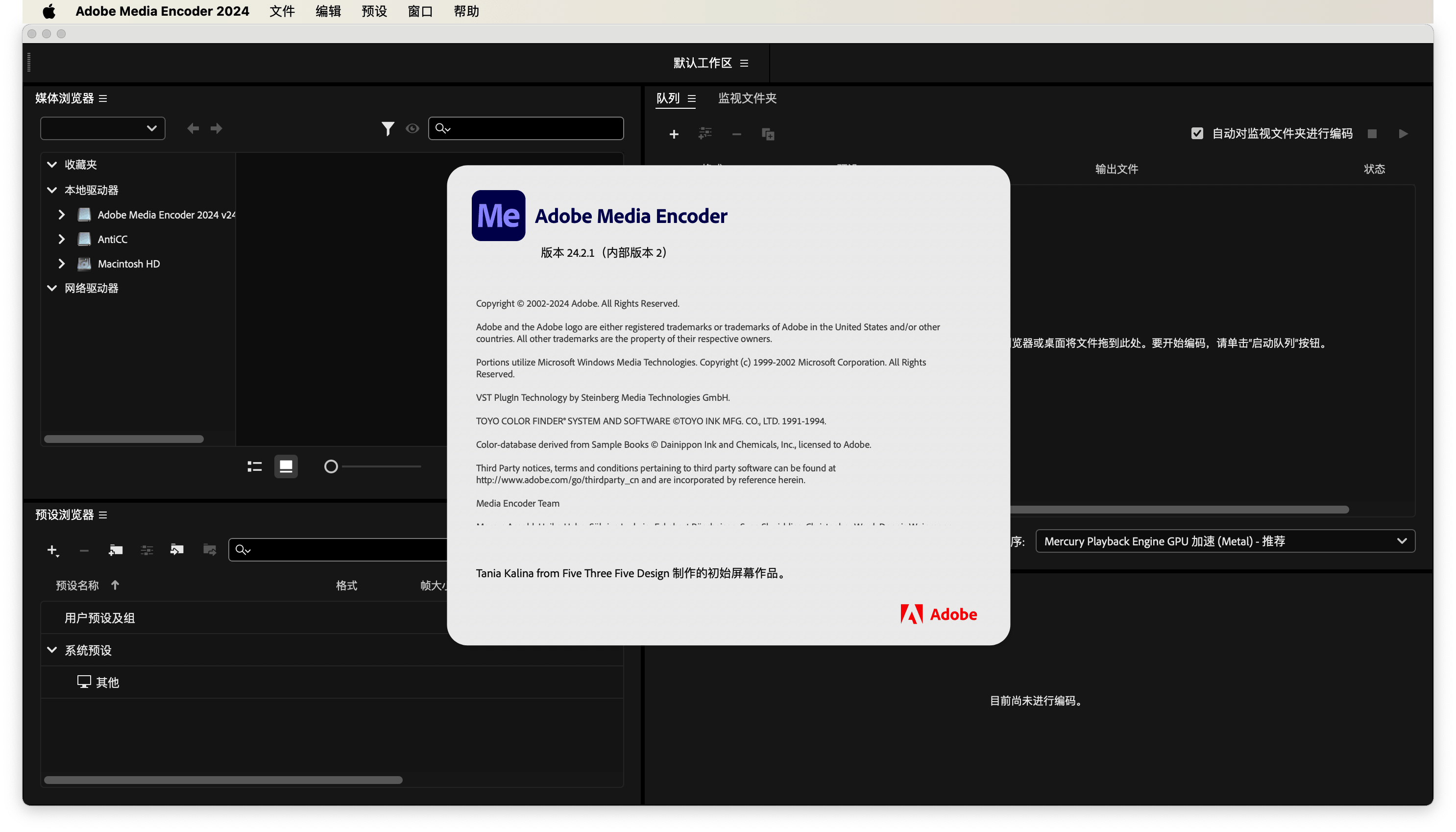Toggle 自动对监视文件夹进行编码 checkbox

pos(1197,134)
